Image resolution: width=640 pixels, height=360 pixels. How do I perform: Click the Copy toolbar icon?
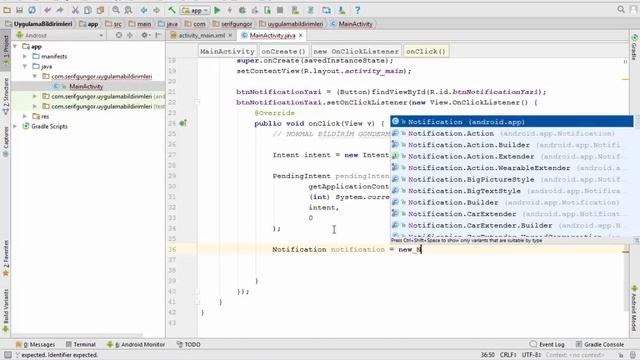(88, 10)
